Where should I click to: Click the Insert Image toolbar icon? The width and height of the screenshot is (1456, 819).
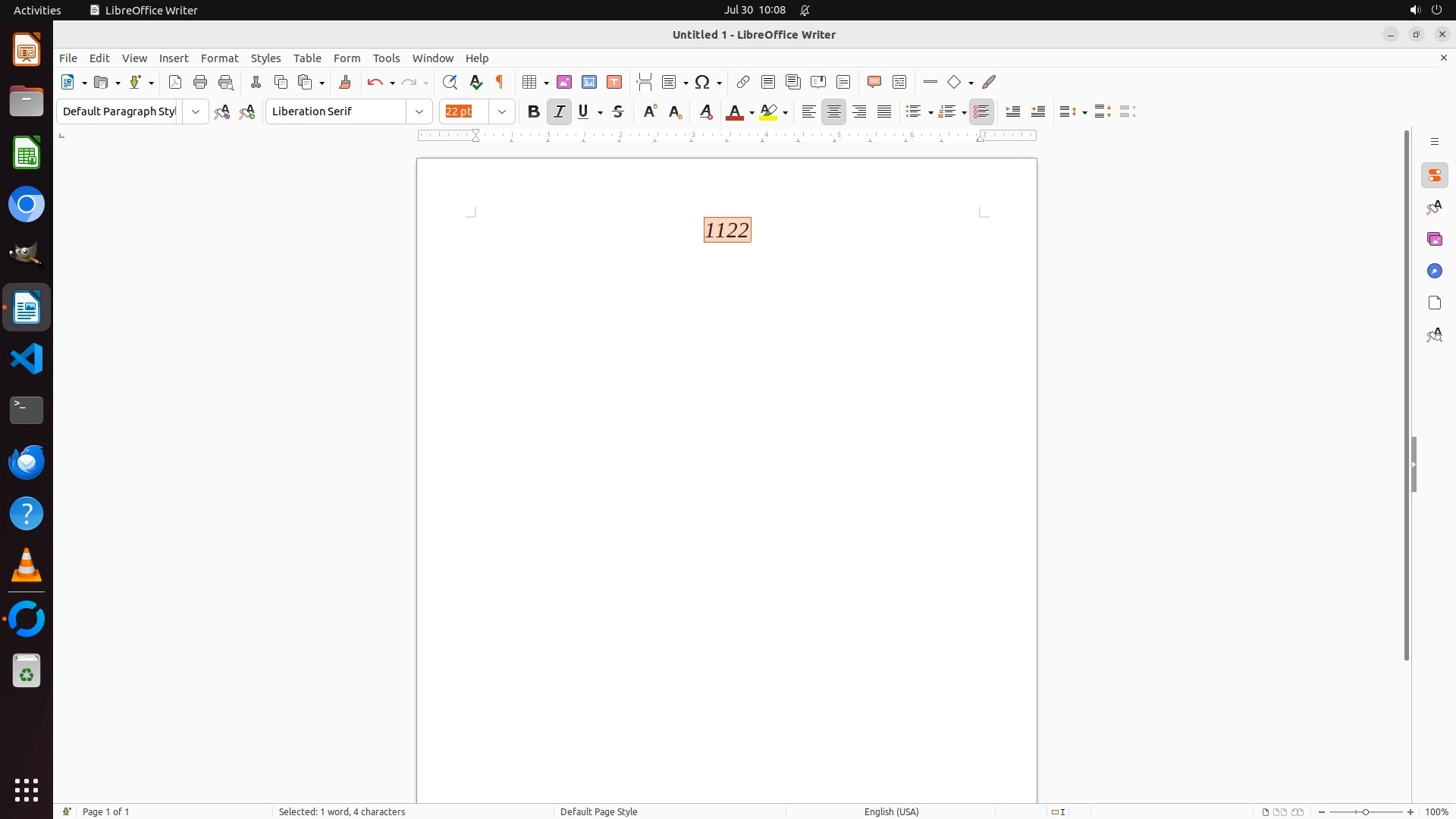564,83
